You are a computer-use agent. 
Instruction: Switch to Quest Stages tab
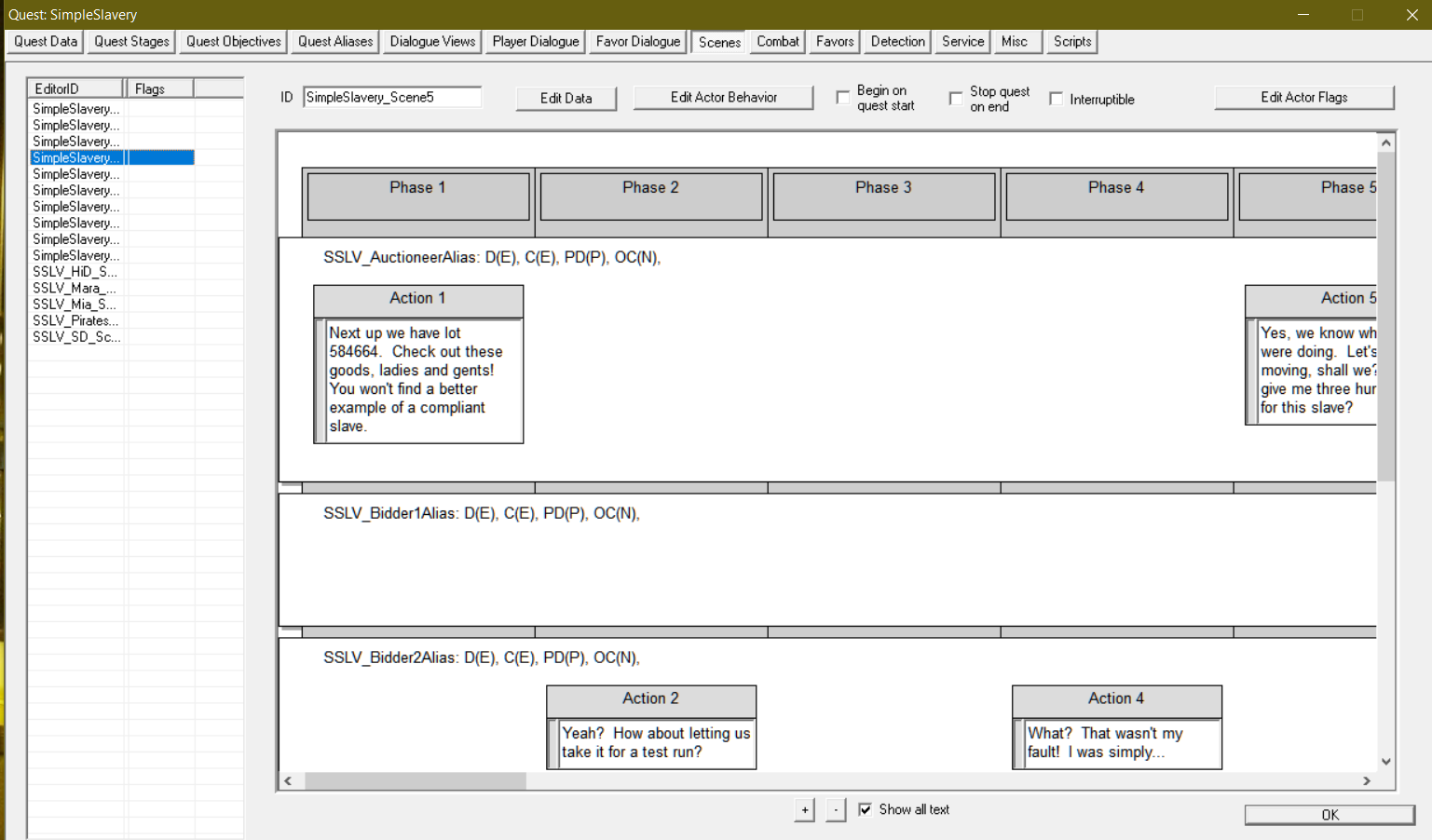(x=131, y=42)
